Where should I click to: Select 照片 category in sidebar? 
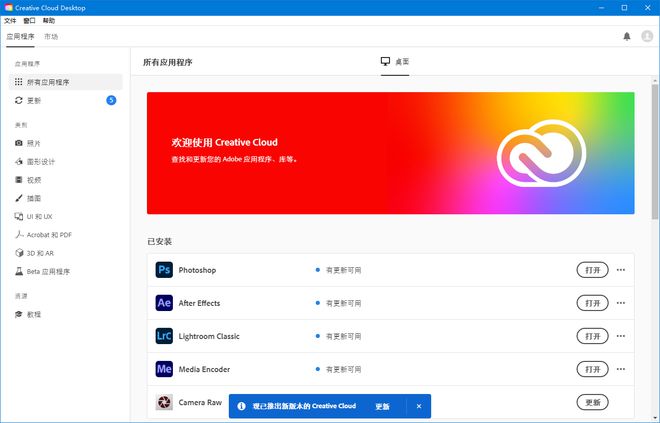pyautogui.click(x=66, y=143)
